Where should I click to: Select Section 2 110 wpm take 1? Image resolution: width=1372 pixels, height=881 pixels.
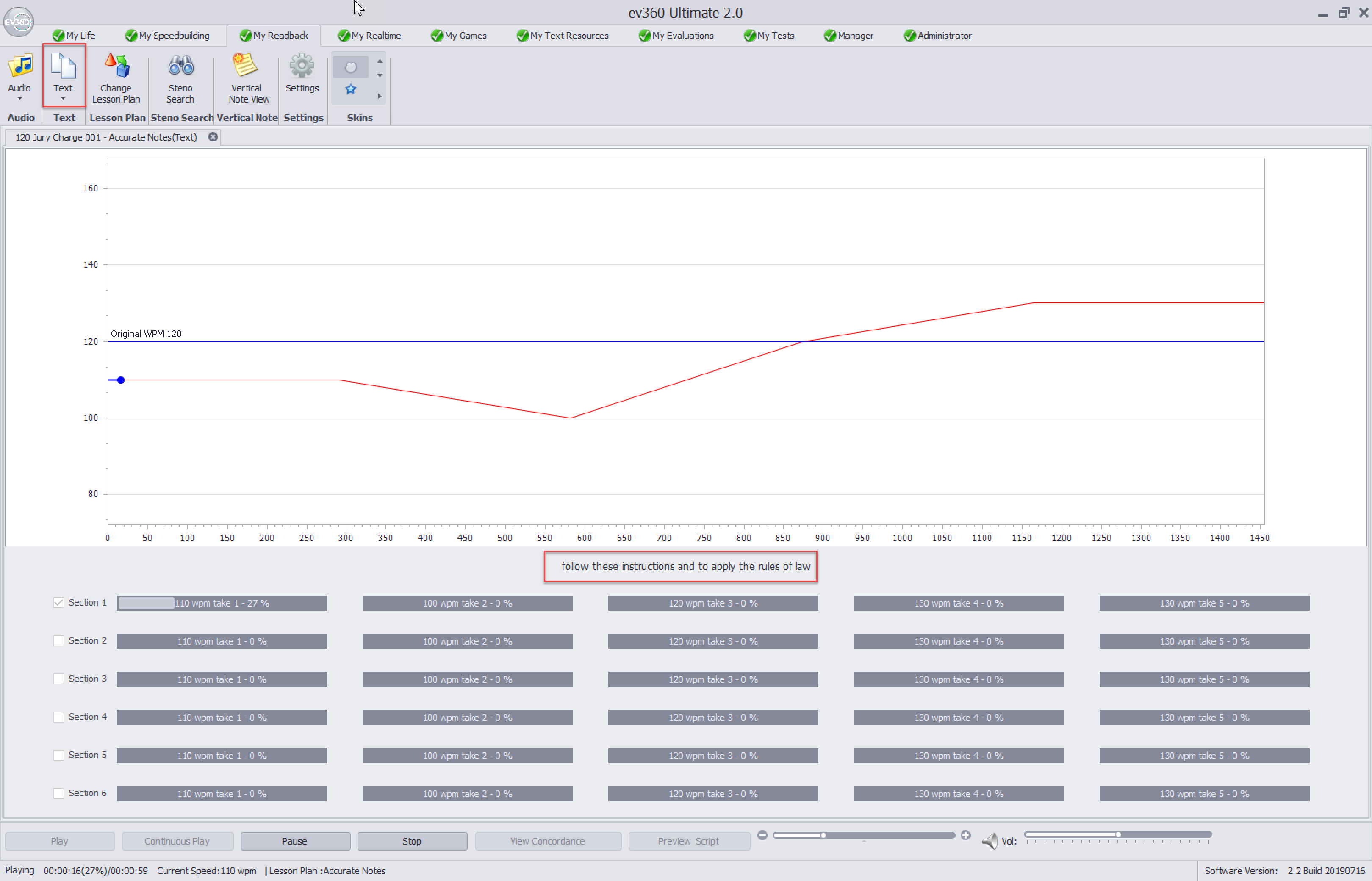point(222,641)
